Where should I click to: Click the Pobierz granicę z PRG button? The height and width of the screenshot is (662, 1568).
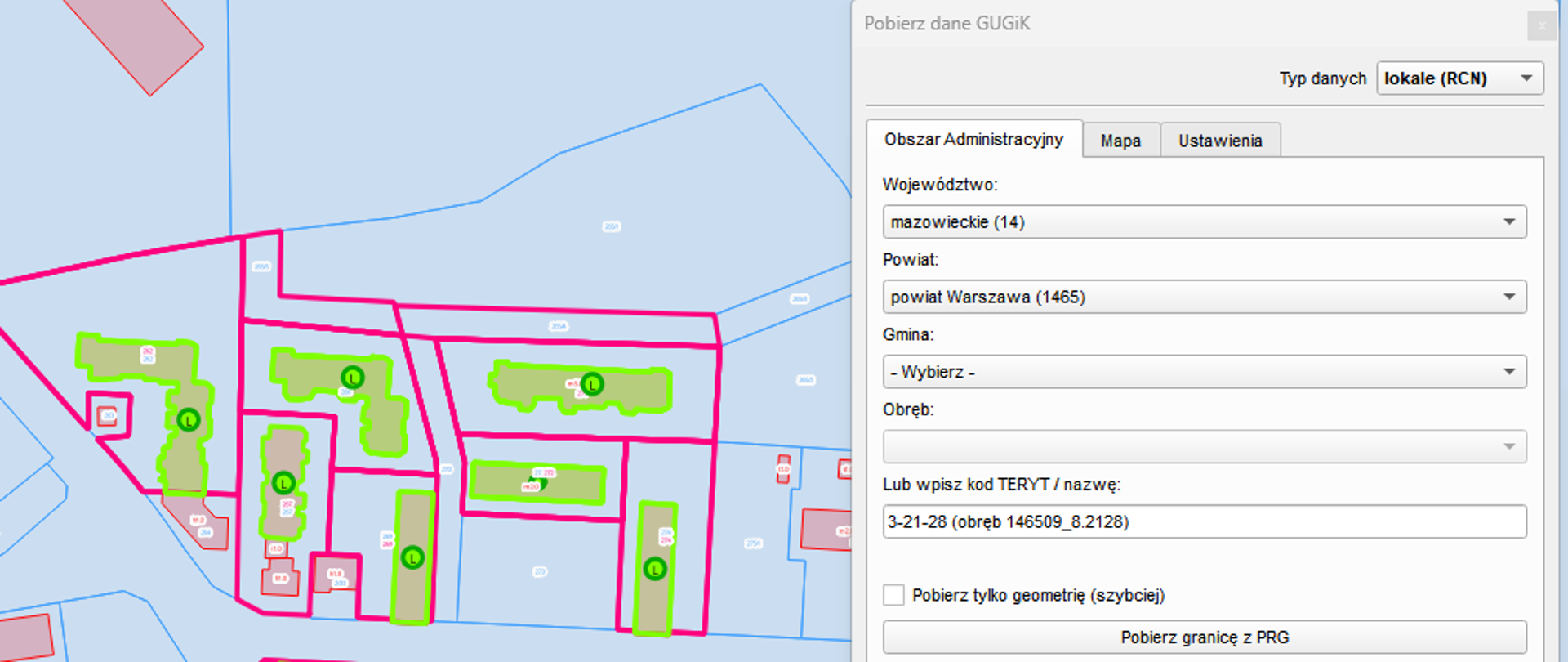(1204, 637)
